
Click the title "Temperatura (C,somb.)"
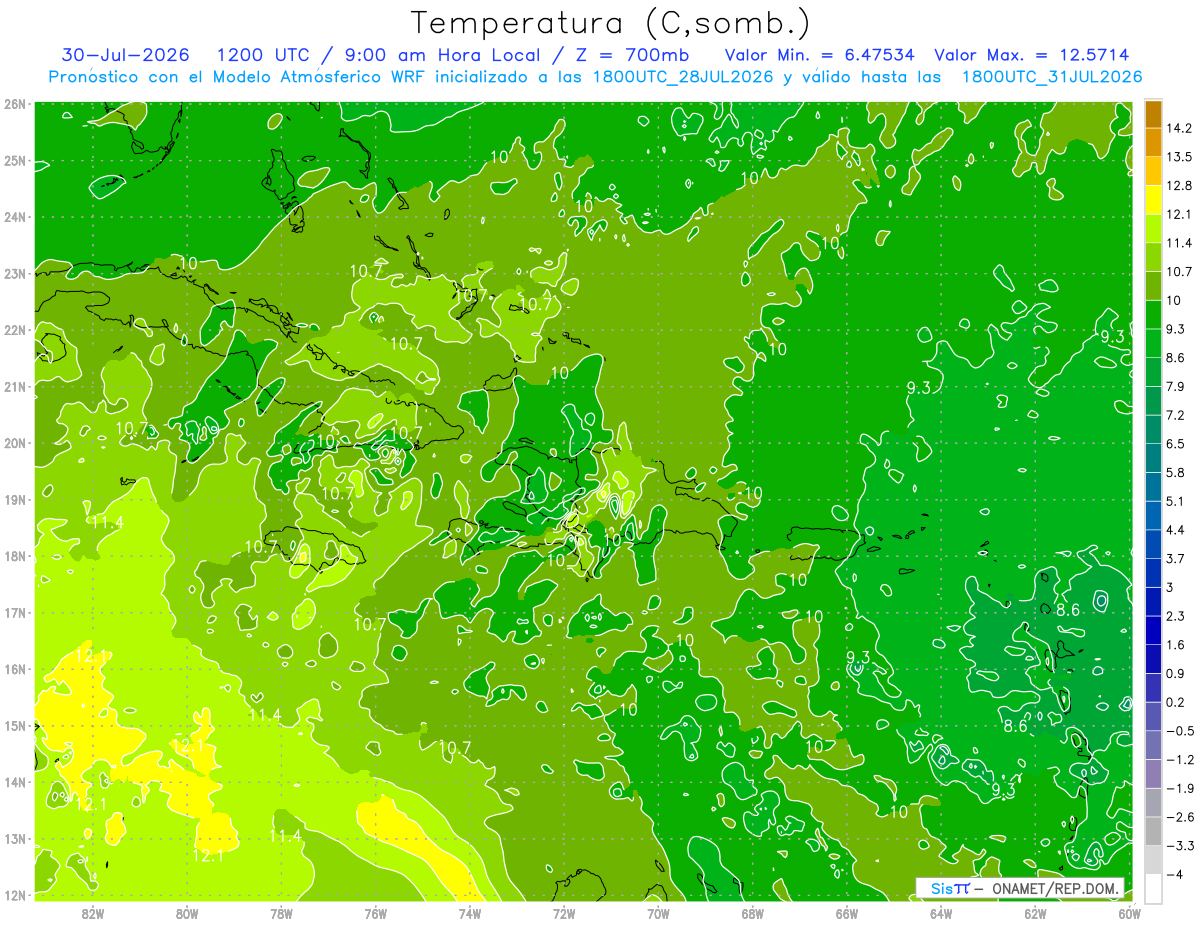pyautogui.click(x=611, y=23)
